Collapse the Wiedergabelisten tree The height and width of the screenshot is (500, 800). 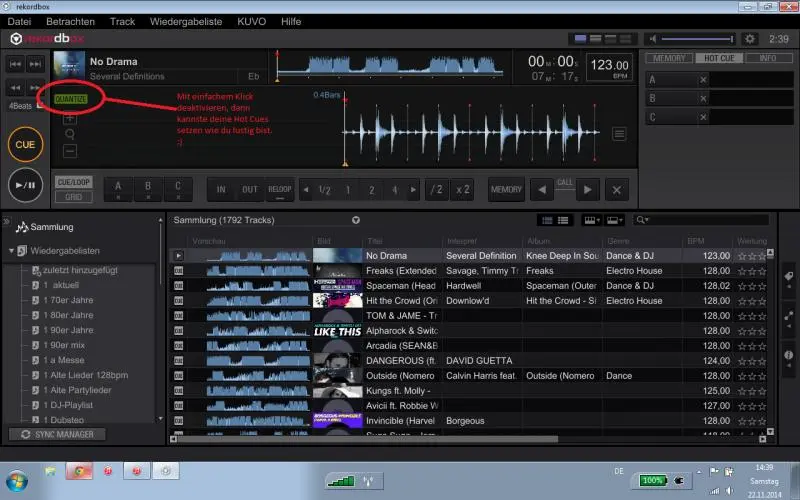pos(12,251)
